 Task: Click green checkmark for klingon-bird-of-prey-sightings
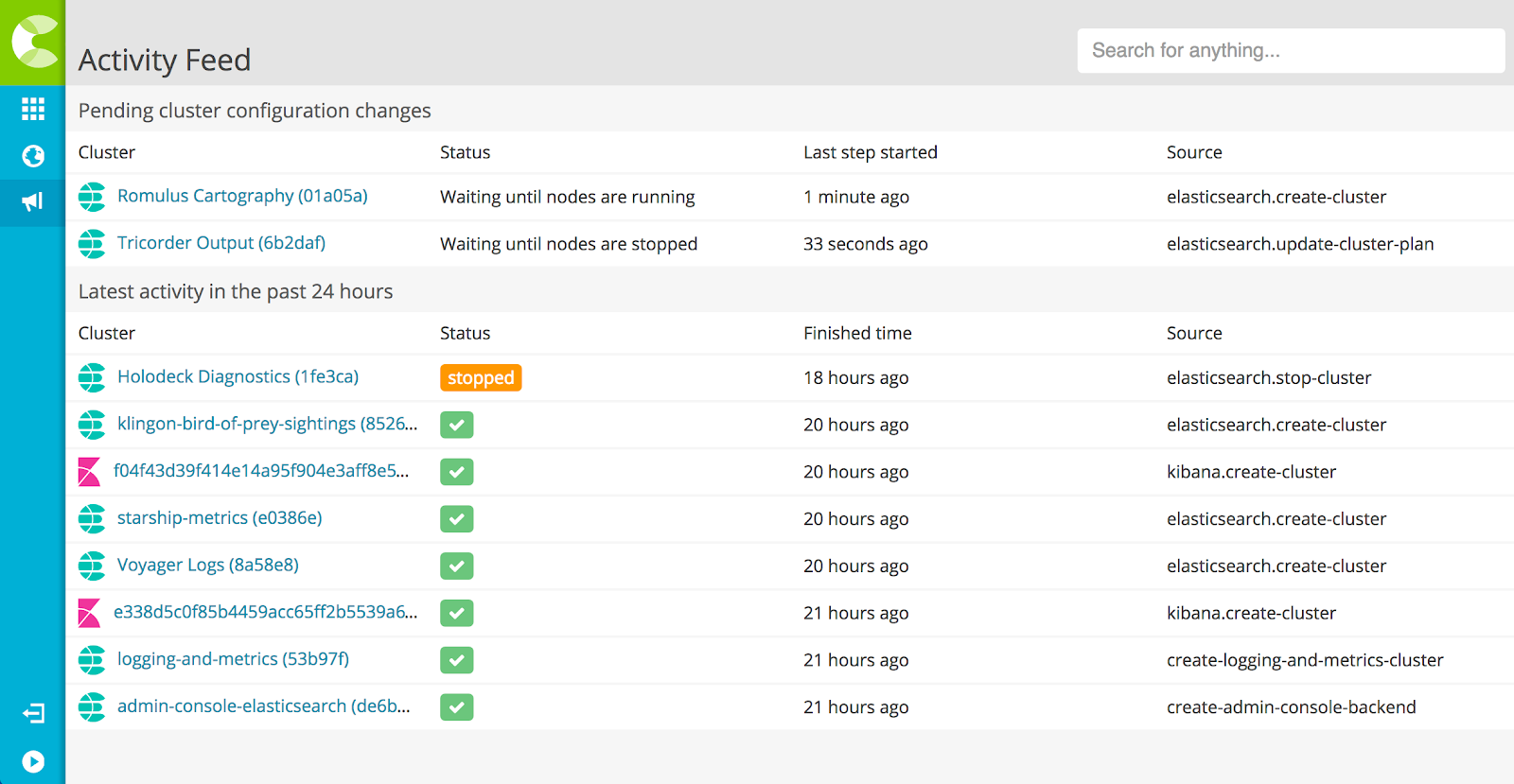(457, 425)
